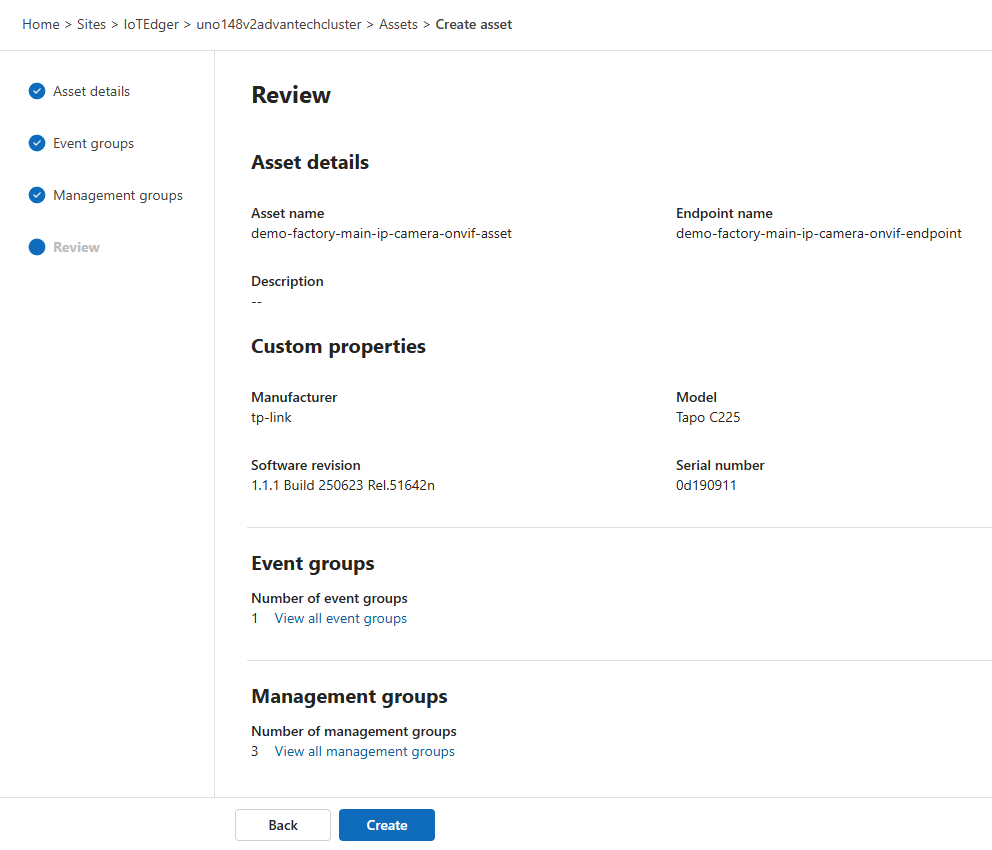Click the blue circle icon beside Review
992x850 pixels.
coord(37,247)
